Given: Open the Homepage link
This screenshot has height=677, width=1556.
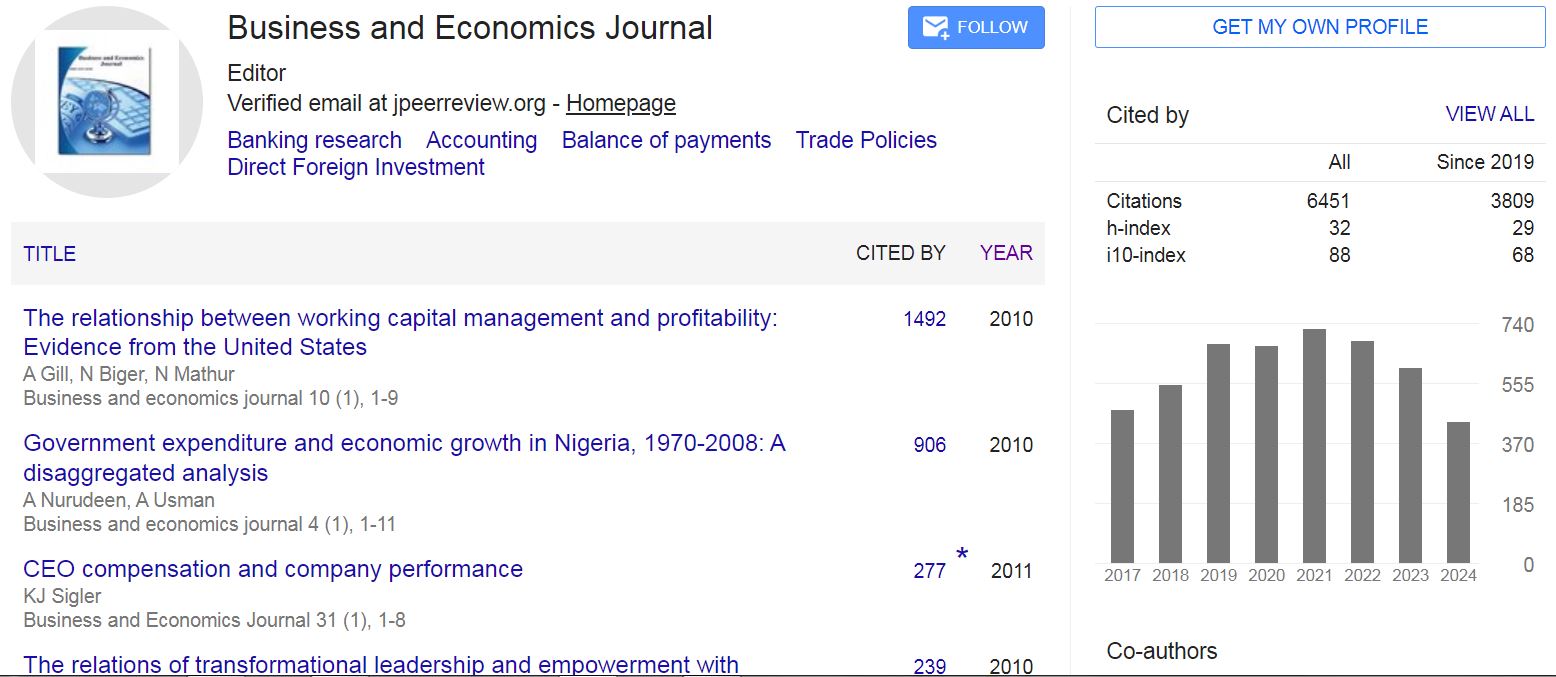Looking at the screenshot, I should click(621, 103).
